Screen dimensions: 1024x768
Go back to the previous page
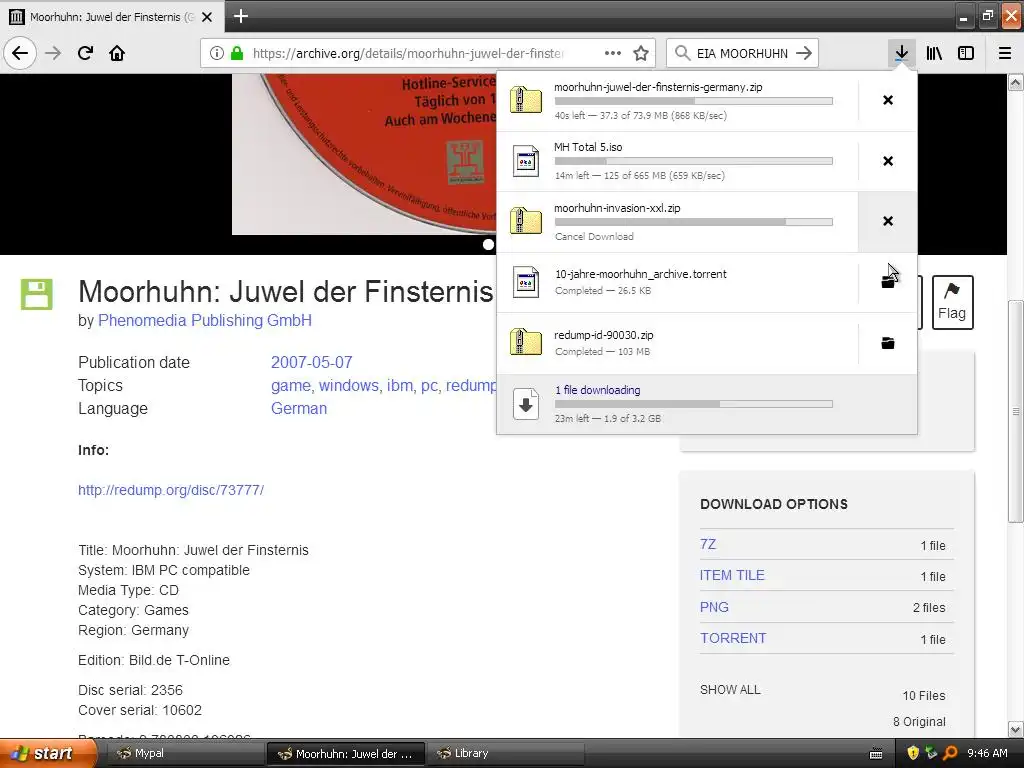pyautogui.click(x=20, y=53)
